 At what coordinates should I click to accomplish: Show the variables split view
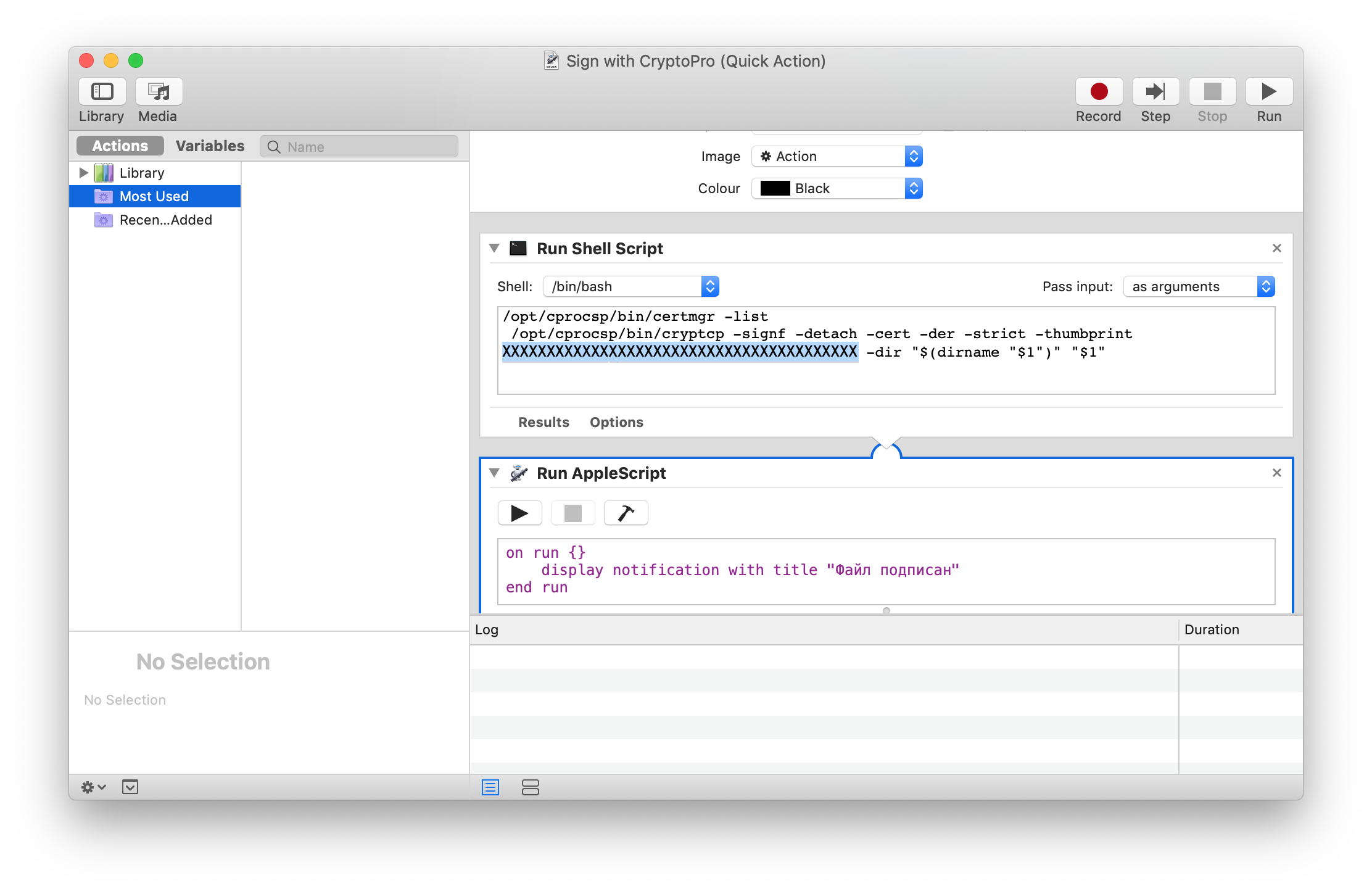pos(530,787)
